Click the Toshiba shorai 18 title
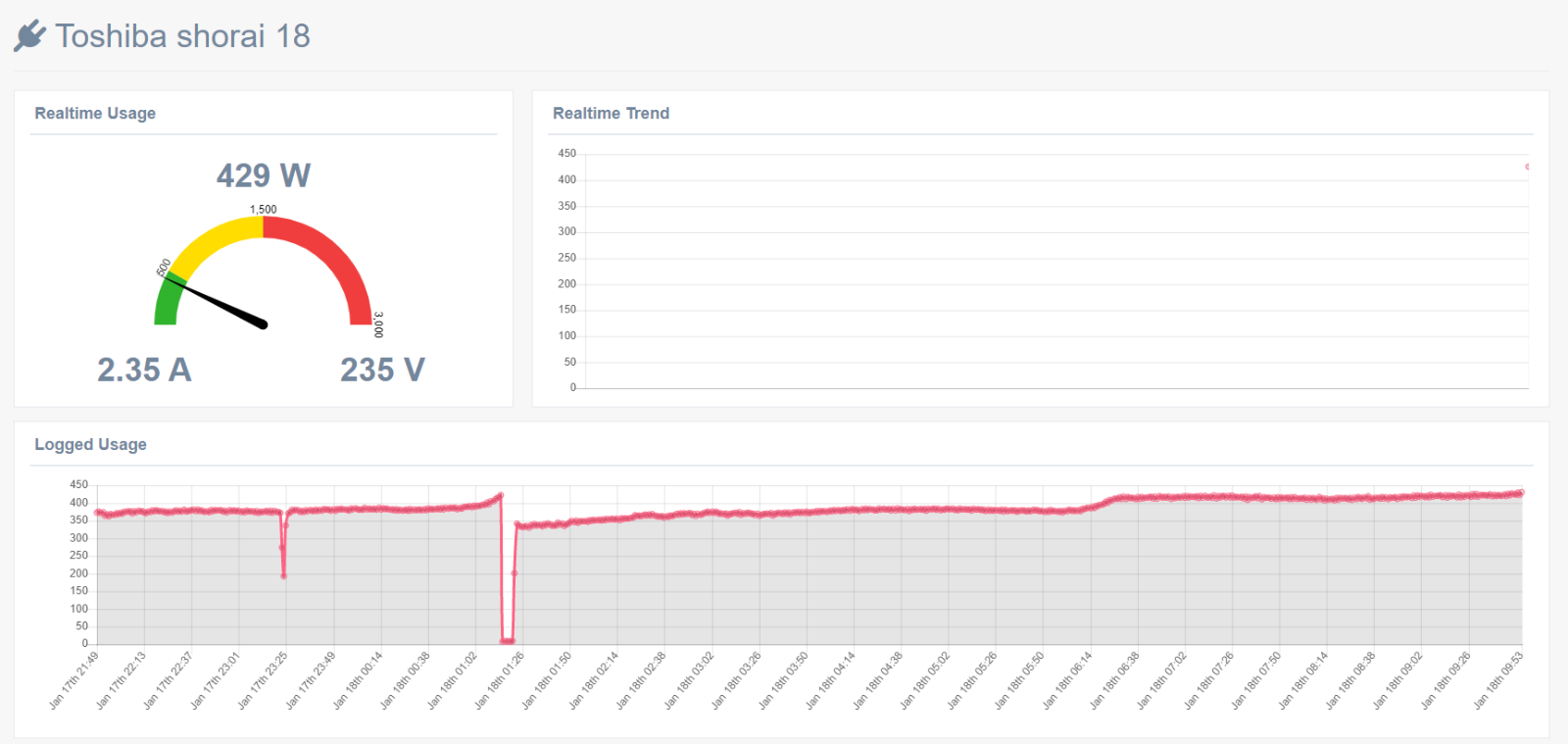Image resolution: width=1568 pixels, height=744 pixels. (x=182, y=36)
